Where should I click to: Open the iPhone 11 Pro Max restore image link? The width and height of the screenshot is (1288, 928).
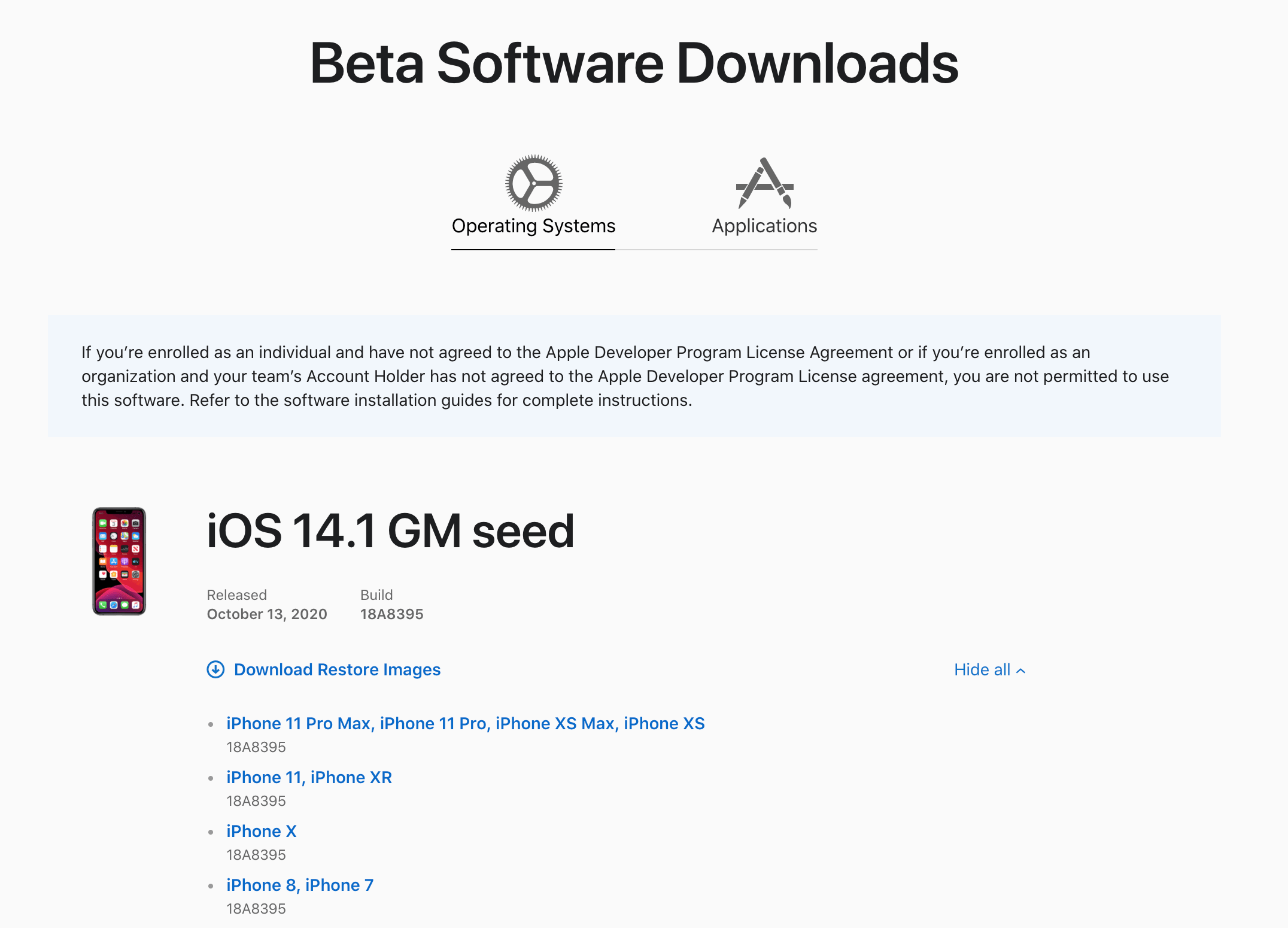(x=466, y=723)
